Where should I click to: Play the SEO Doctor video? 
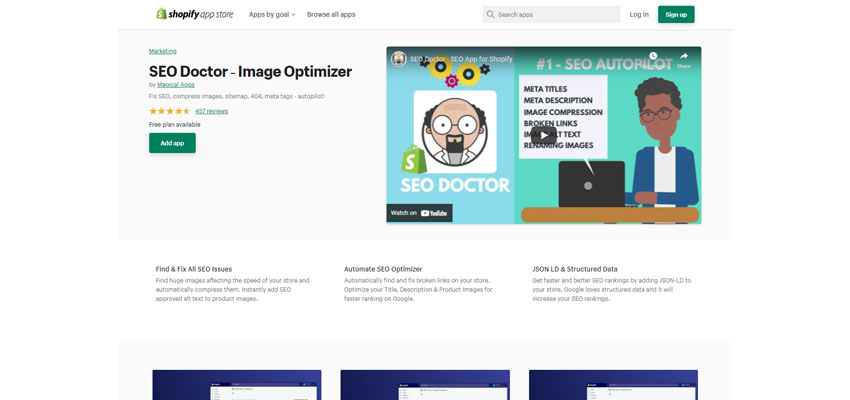(x=544, y=135)
